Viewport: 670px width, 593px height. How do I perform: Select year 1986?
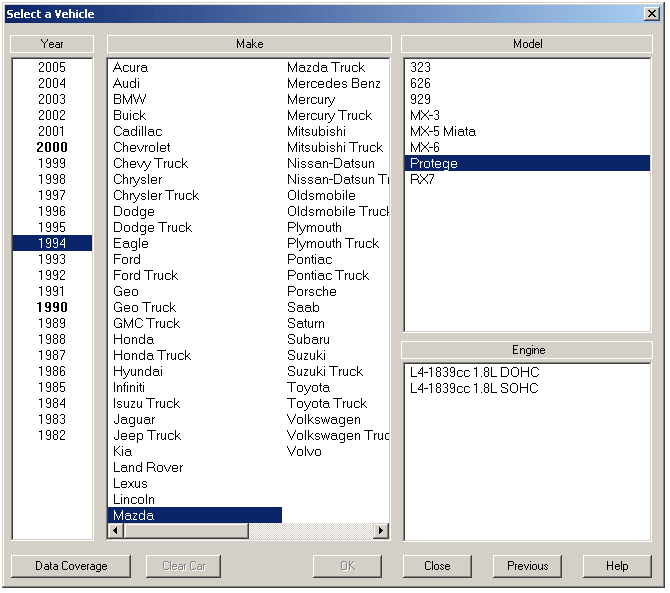point(52,371)
